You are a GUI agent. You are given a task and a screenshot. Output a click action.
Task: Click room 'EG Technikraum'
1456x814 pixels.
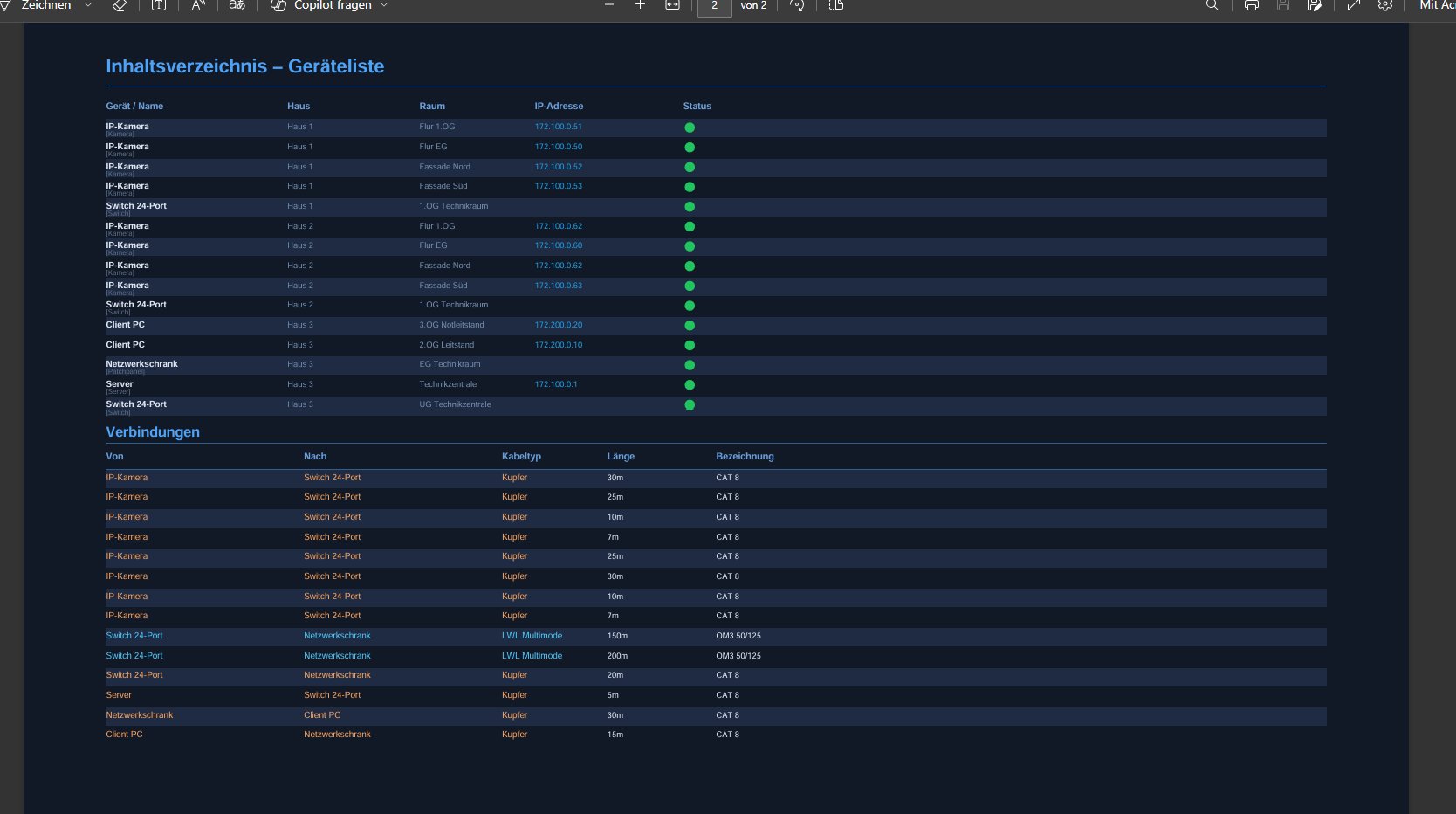click(x=450, y=364)
